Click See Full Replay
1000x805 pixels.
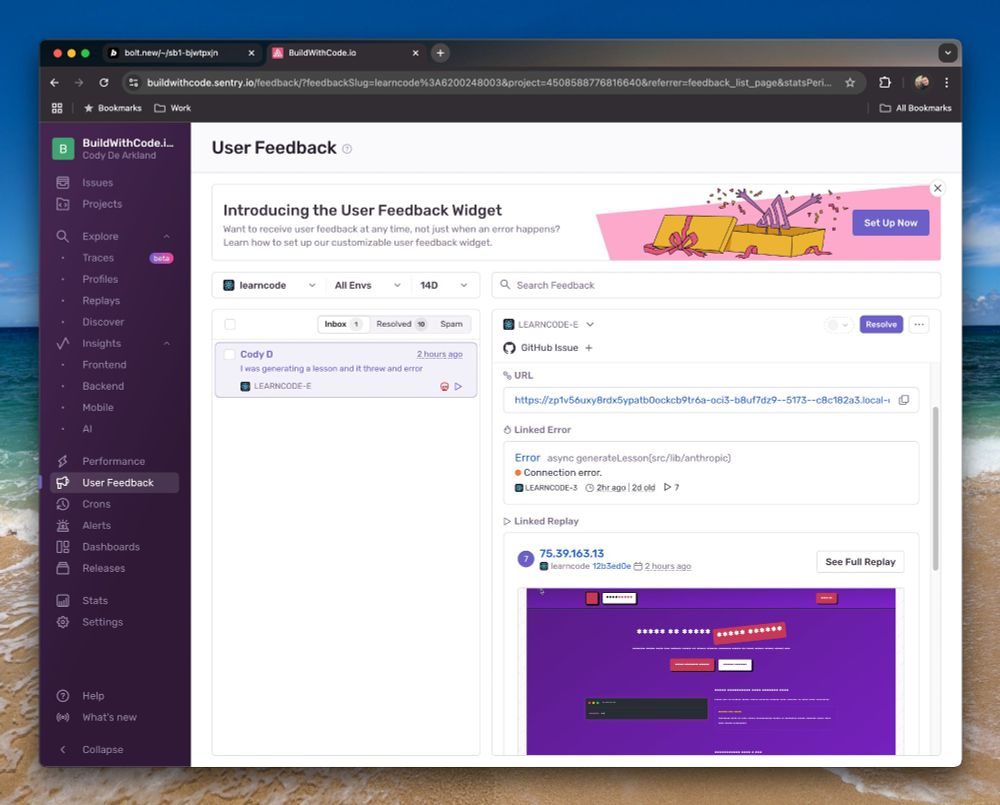(x=860, y=562)
